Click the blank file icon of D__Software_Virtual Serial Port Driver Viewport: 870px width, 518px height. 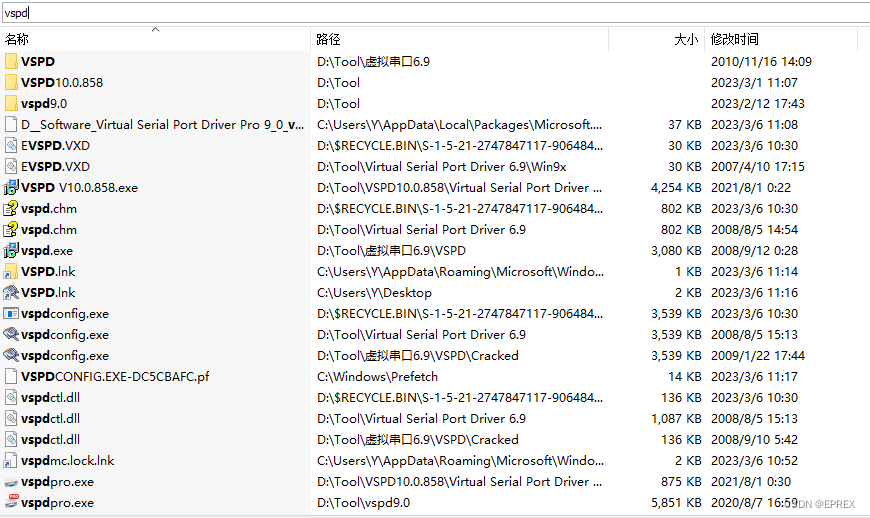(11, 125)
